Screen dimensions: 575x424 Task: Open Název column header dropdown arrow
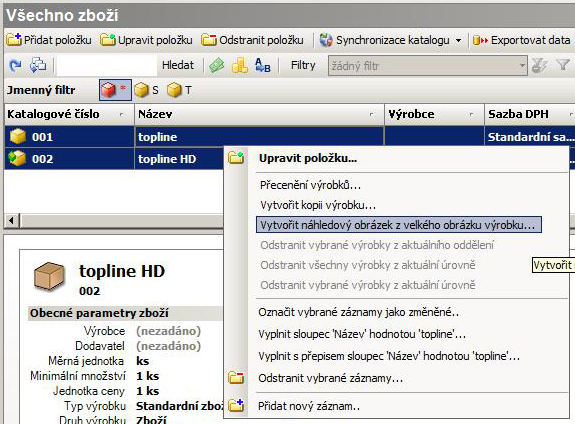(x=371, y=114)
